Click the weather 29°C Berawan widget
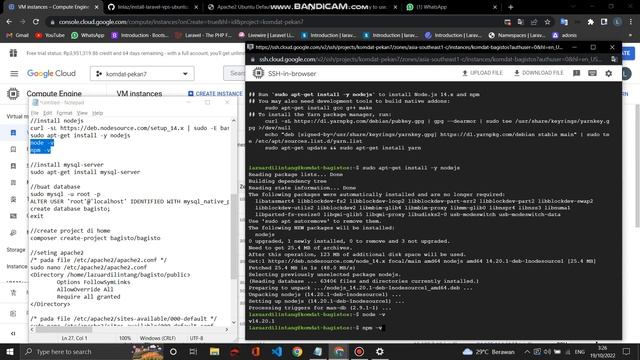Image resolution: width=640 pixels, height=360 pixels. point(489,351)
